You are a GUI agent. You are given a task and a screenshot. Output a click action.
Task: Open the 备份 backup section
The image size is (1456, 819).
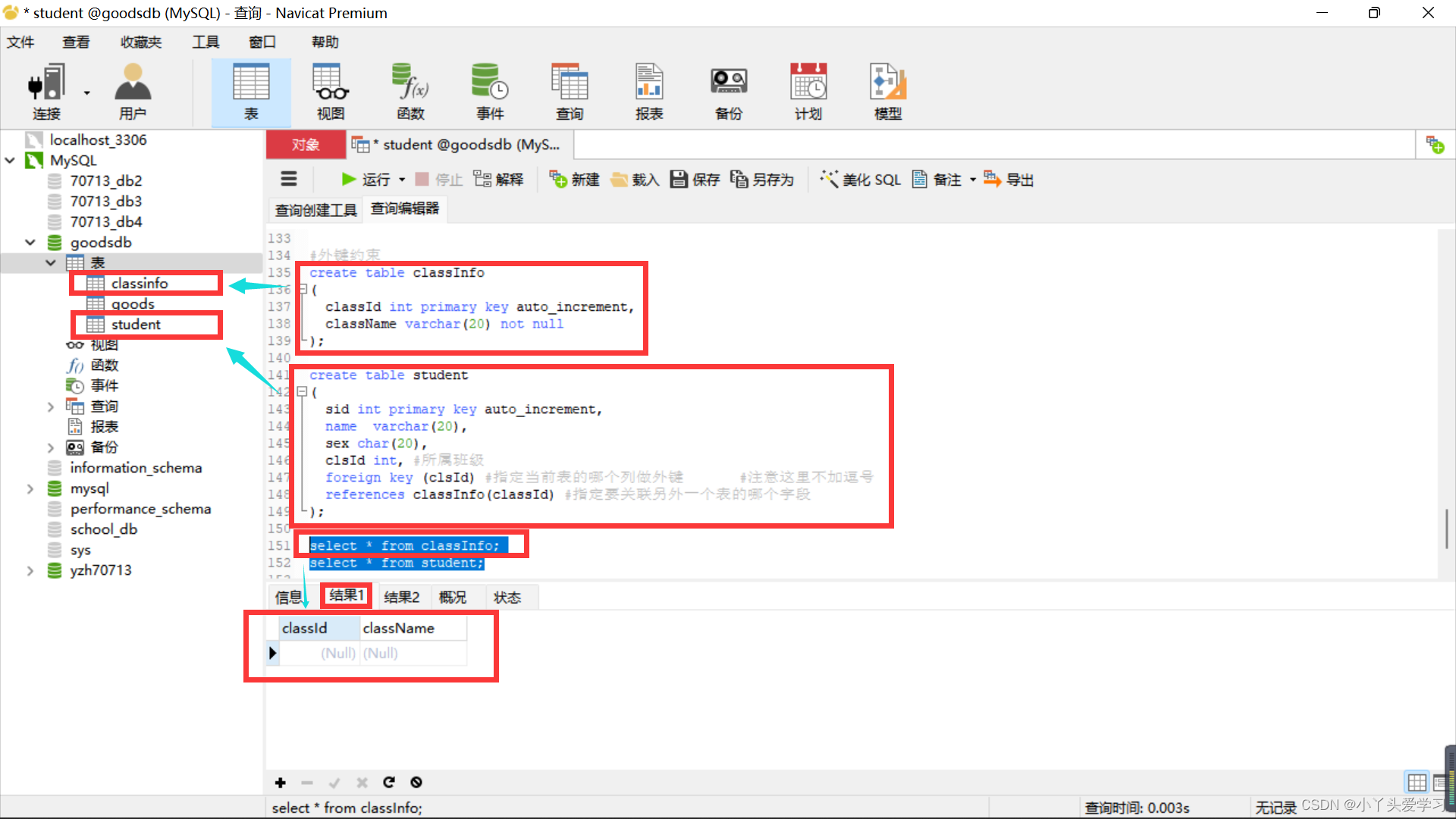click(x=729, y=92)
